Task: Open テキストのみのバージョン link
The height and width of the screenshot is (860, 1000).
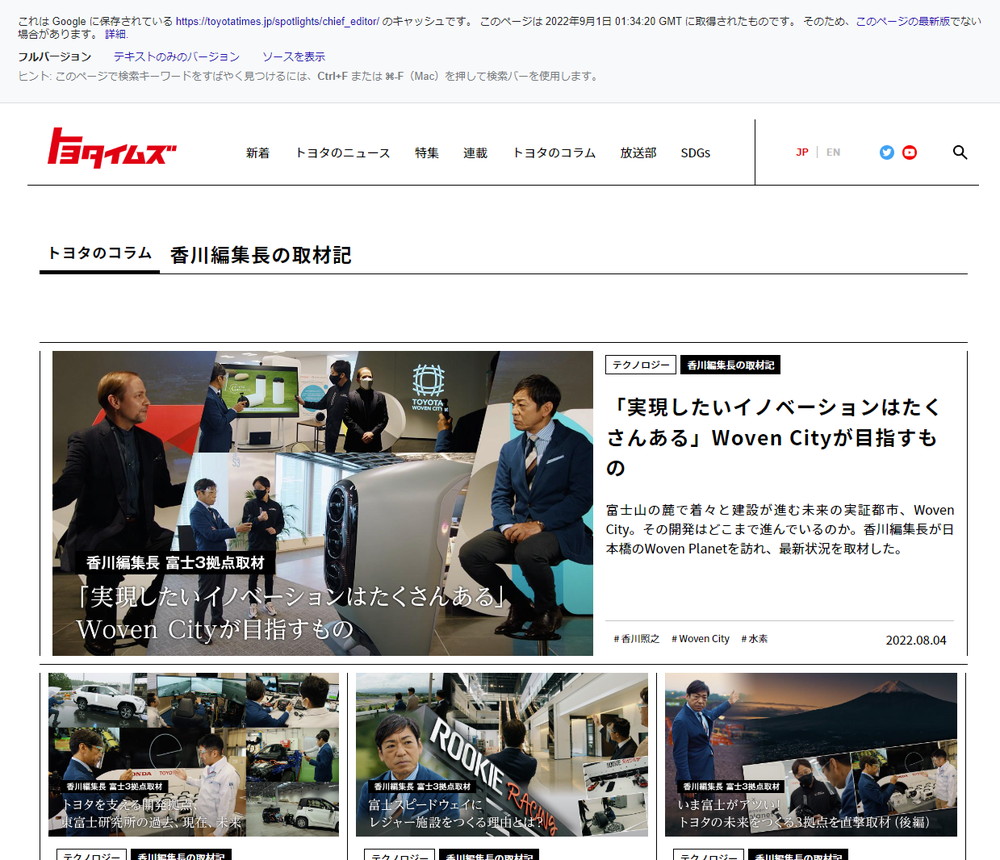Action: coord(177,57)
